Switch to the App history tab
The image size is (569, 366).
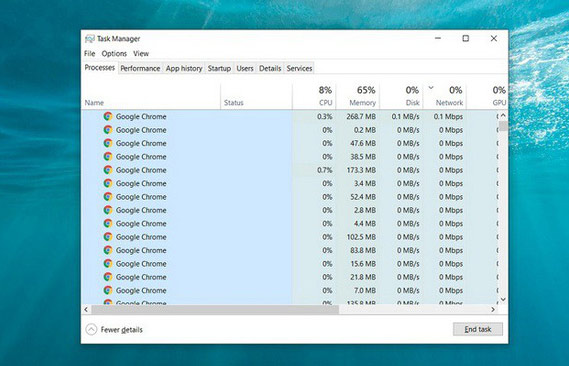coord(184,68)
